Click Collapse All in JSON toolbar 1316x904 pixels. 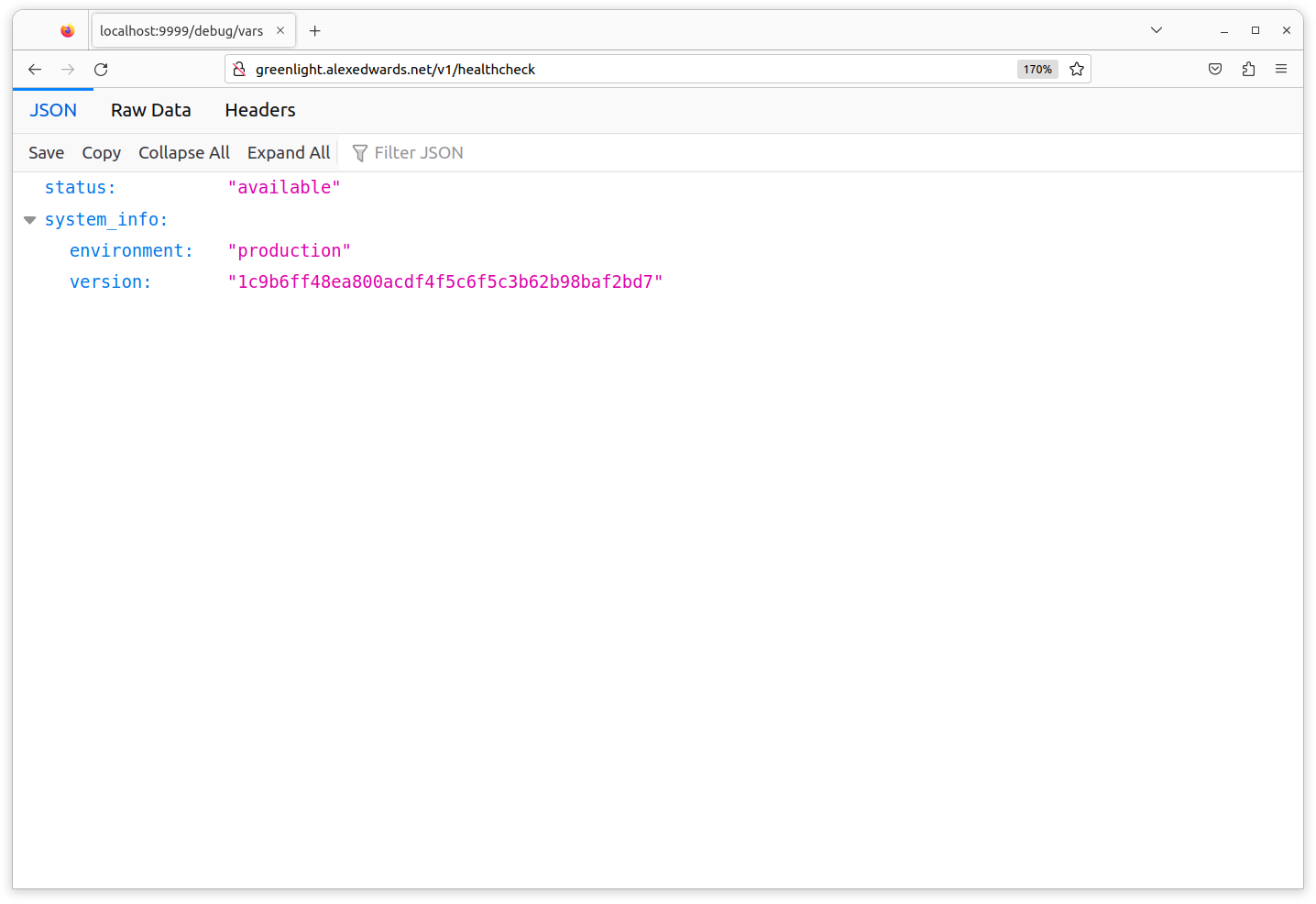tap(184, 153)
